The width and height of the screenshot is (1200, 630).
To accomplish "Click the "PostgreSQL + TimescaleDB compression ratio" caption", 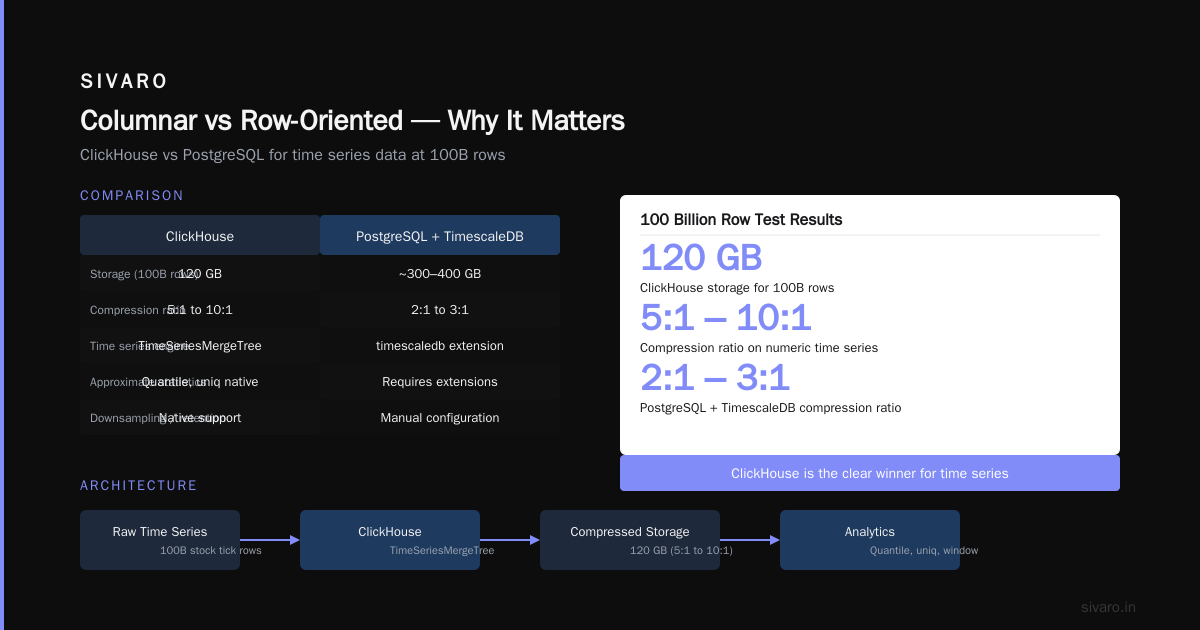I will (770, 408).
